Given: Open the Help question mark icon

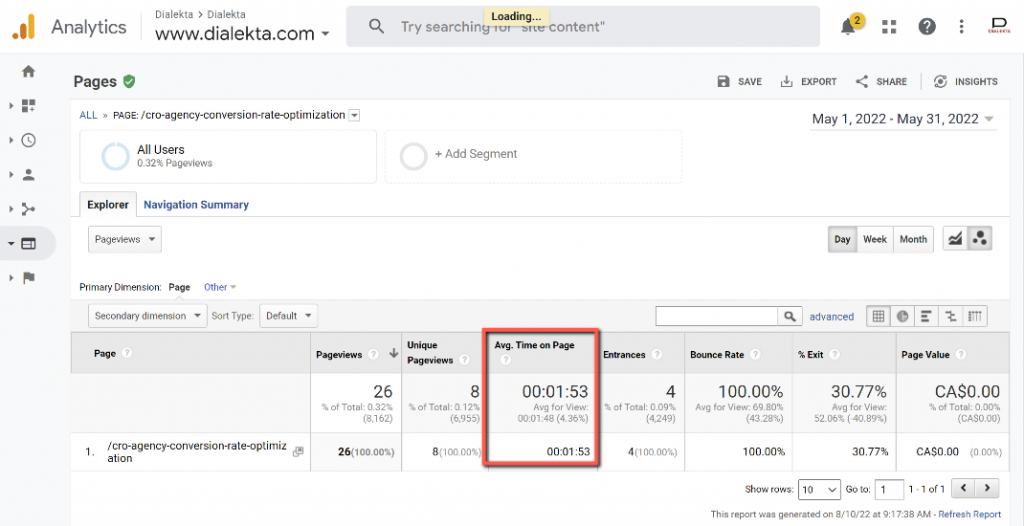Looking at the screenshot, I should pos(927,27).
